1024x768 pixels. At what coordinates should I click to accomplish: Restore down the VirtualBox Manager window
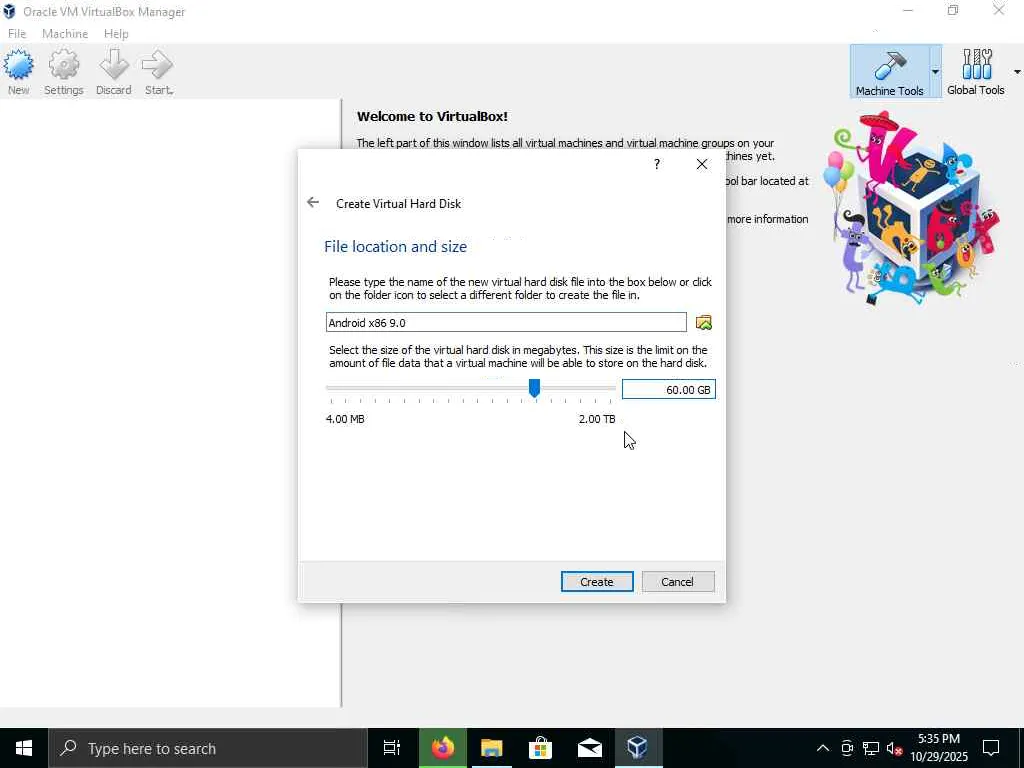point(953,11)
